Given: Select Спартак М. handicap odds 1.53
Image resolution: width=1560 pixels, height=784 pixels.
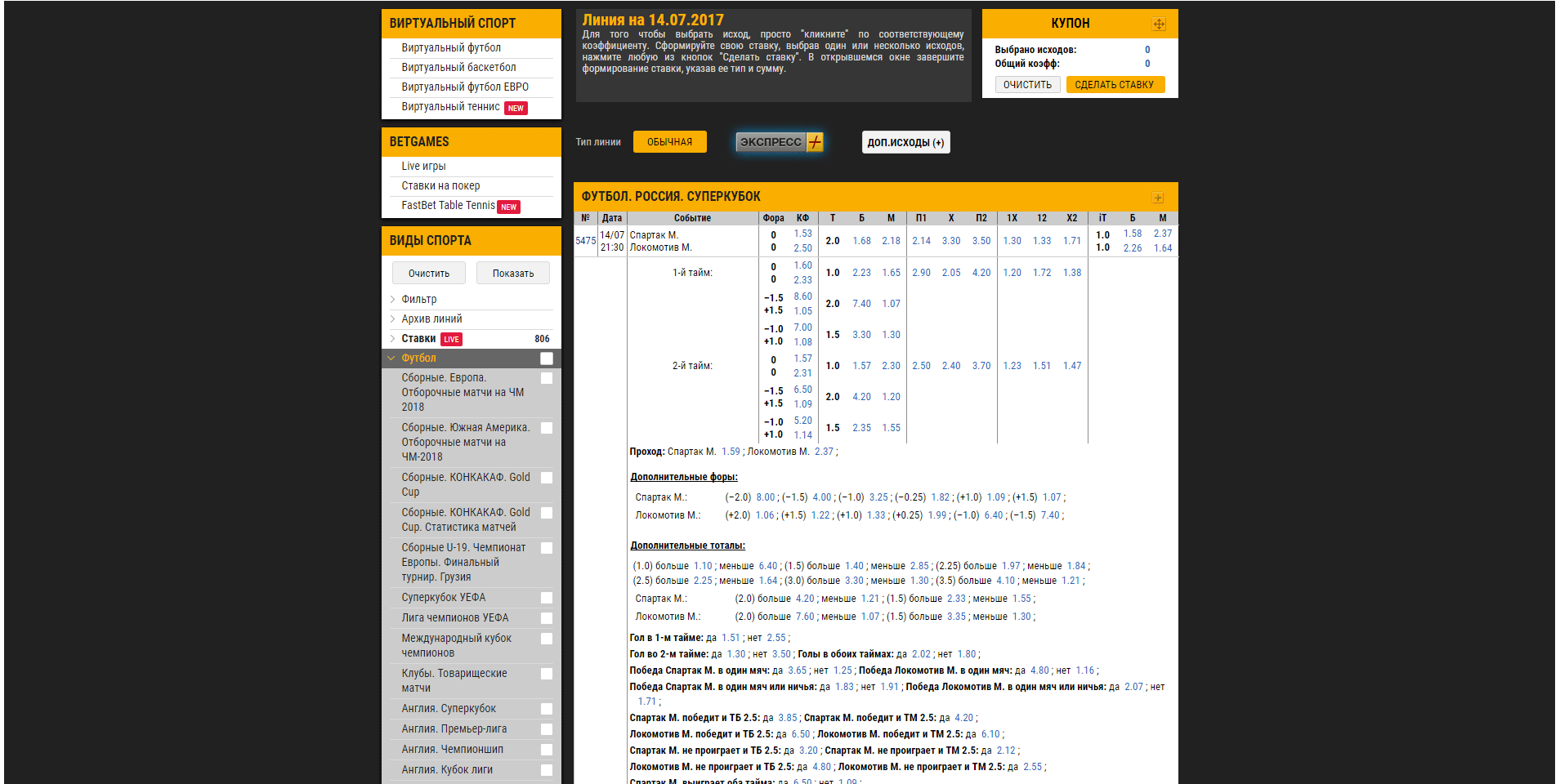Looking at the screenshot, I should [802, 234].
